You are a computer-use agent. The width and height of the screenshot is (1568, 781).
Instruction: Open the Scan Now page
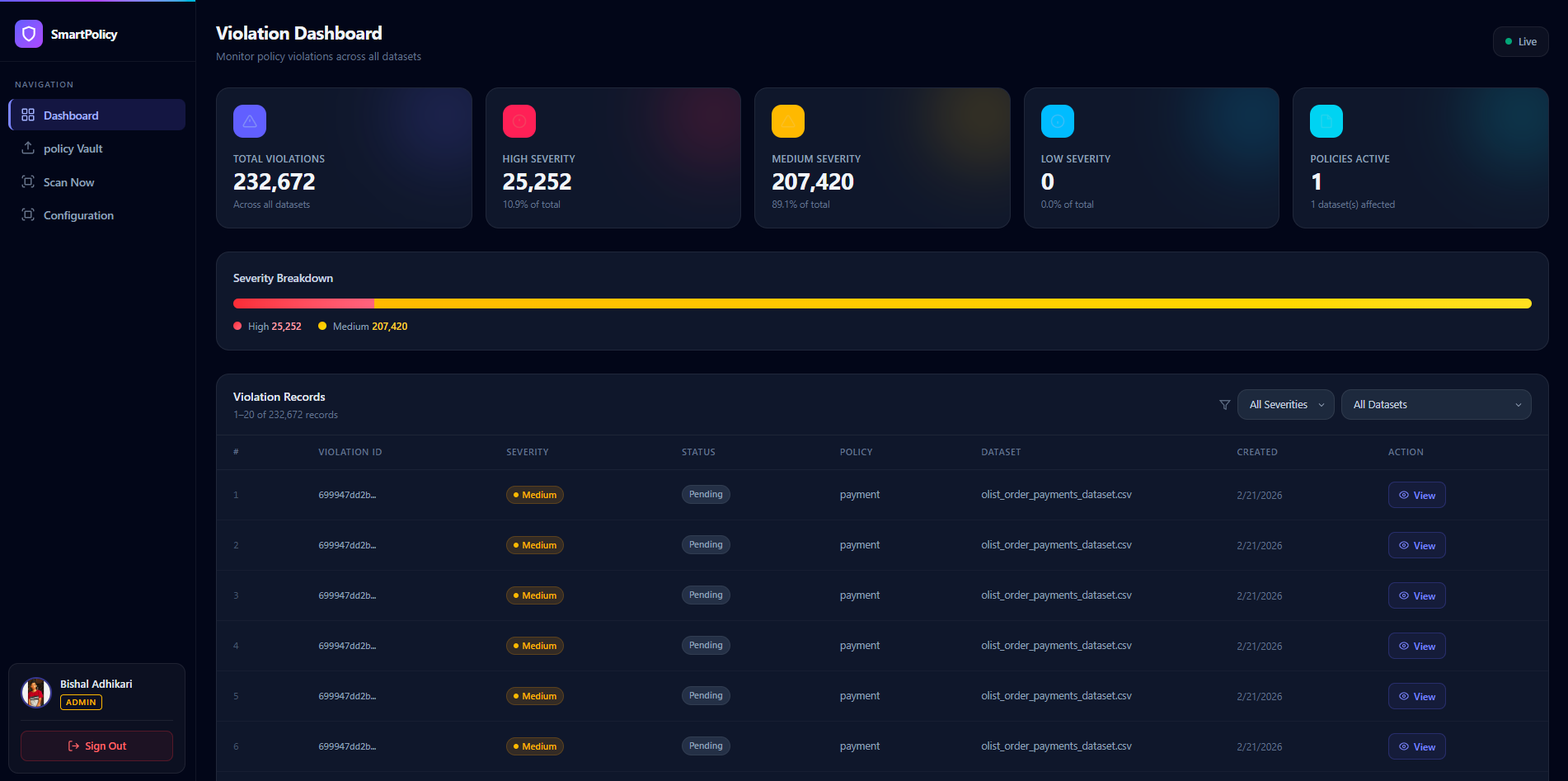coord(68,182)
